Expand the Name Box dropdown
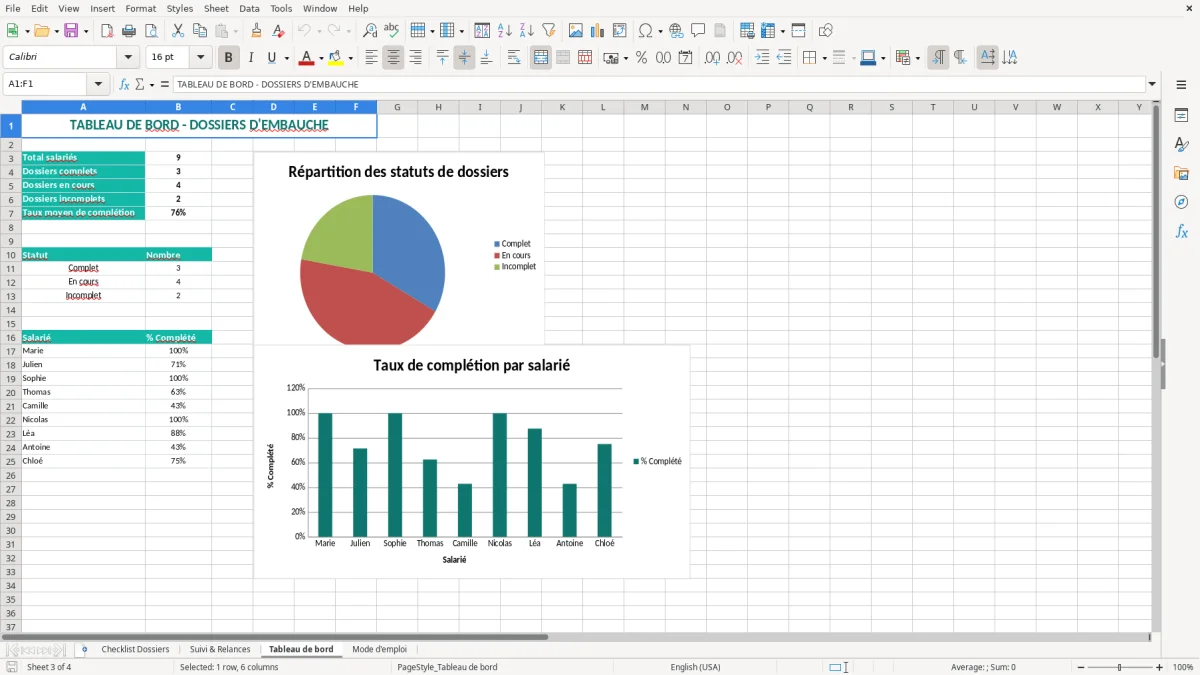The width and height of the screenshot is (1200, 675). 98,85
